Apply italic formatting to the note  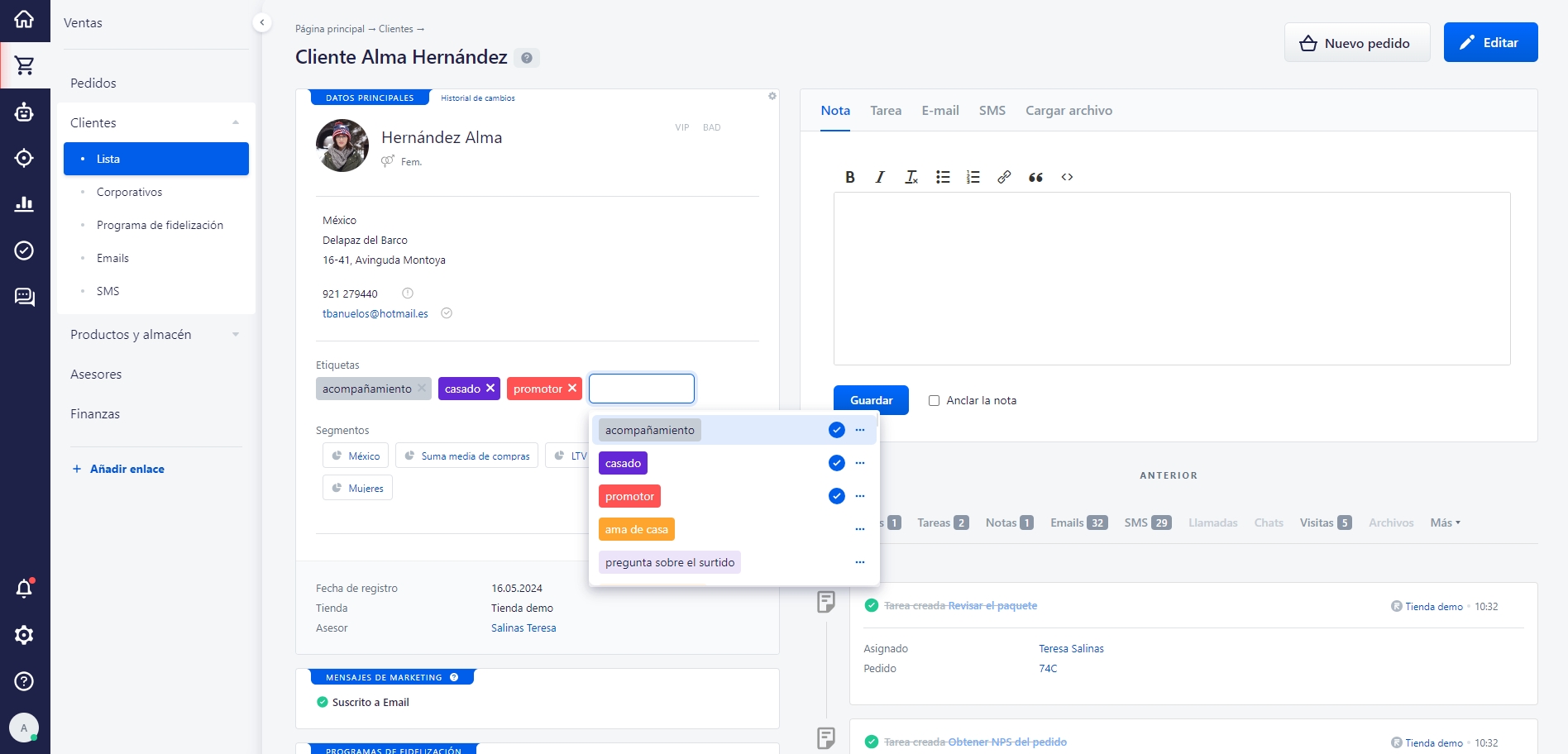pos(880,177)
